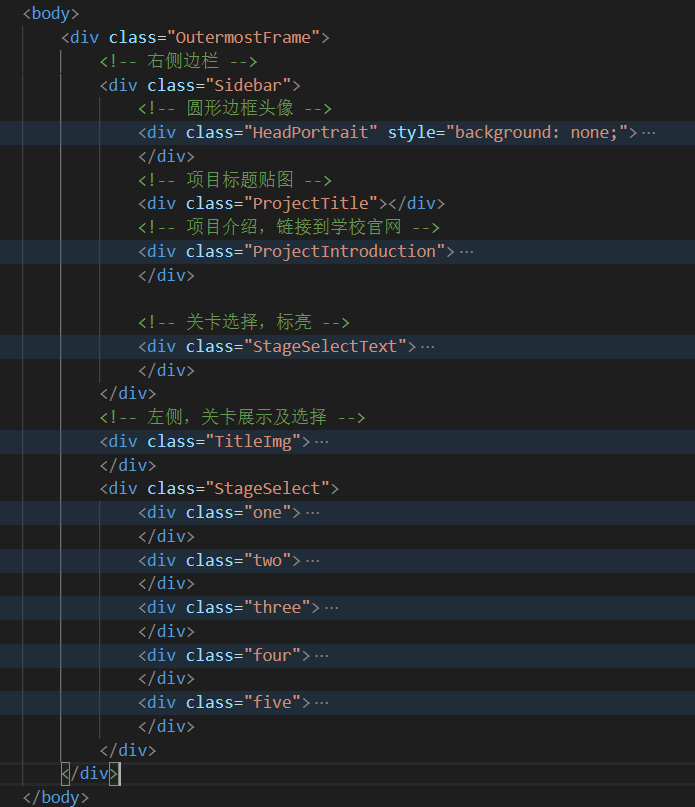Screen dimensions: 695x807
Task: Click the closing div after HeadPortrait line
Action: (166, 156)
